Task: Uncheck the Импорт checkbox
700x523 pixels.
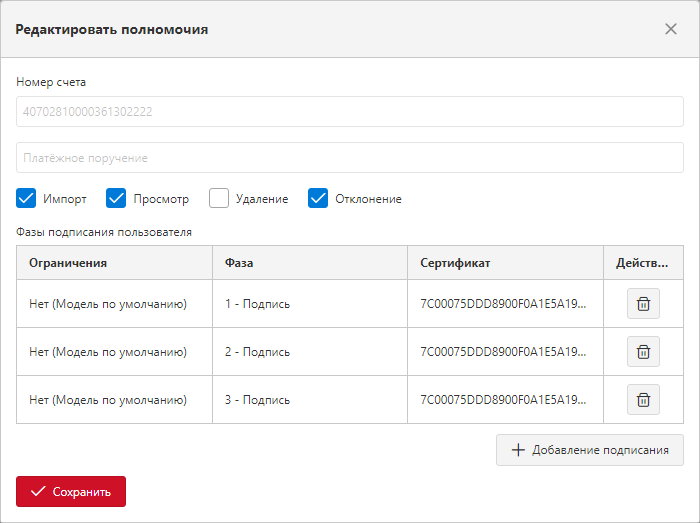Action: (26, 198)
